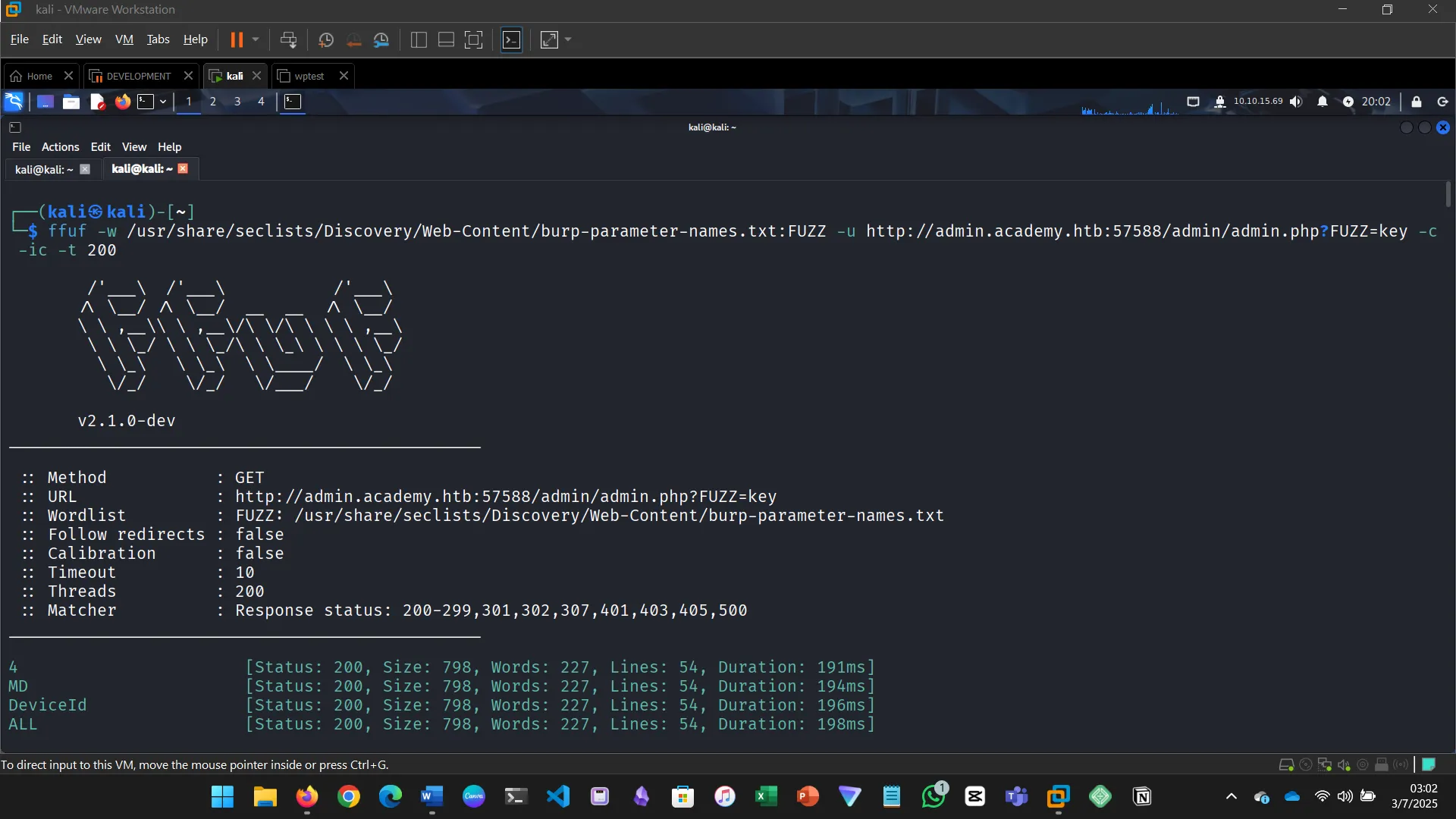Viewport: 1456px width, 819px height.
Task: Switch to workspace 3 in the Kali panel
Action: [237, 101]
